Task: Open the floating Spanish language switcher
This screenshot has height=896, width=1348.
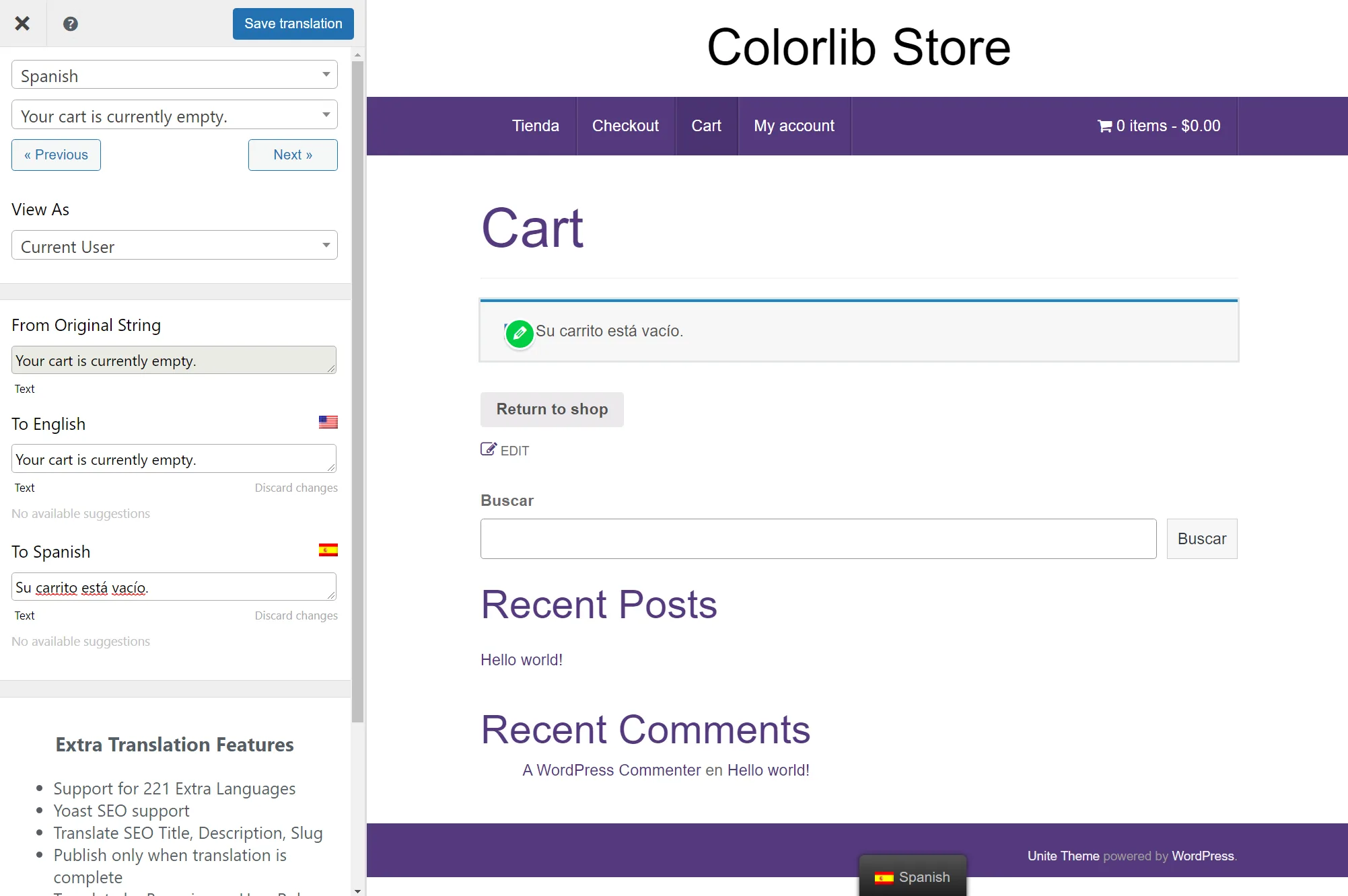Action: coord(913,876)
